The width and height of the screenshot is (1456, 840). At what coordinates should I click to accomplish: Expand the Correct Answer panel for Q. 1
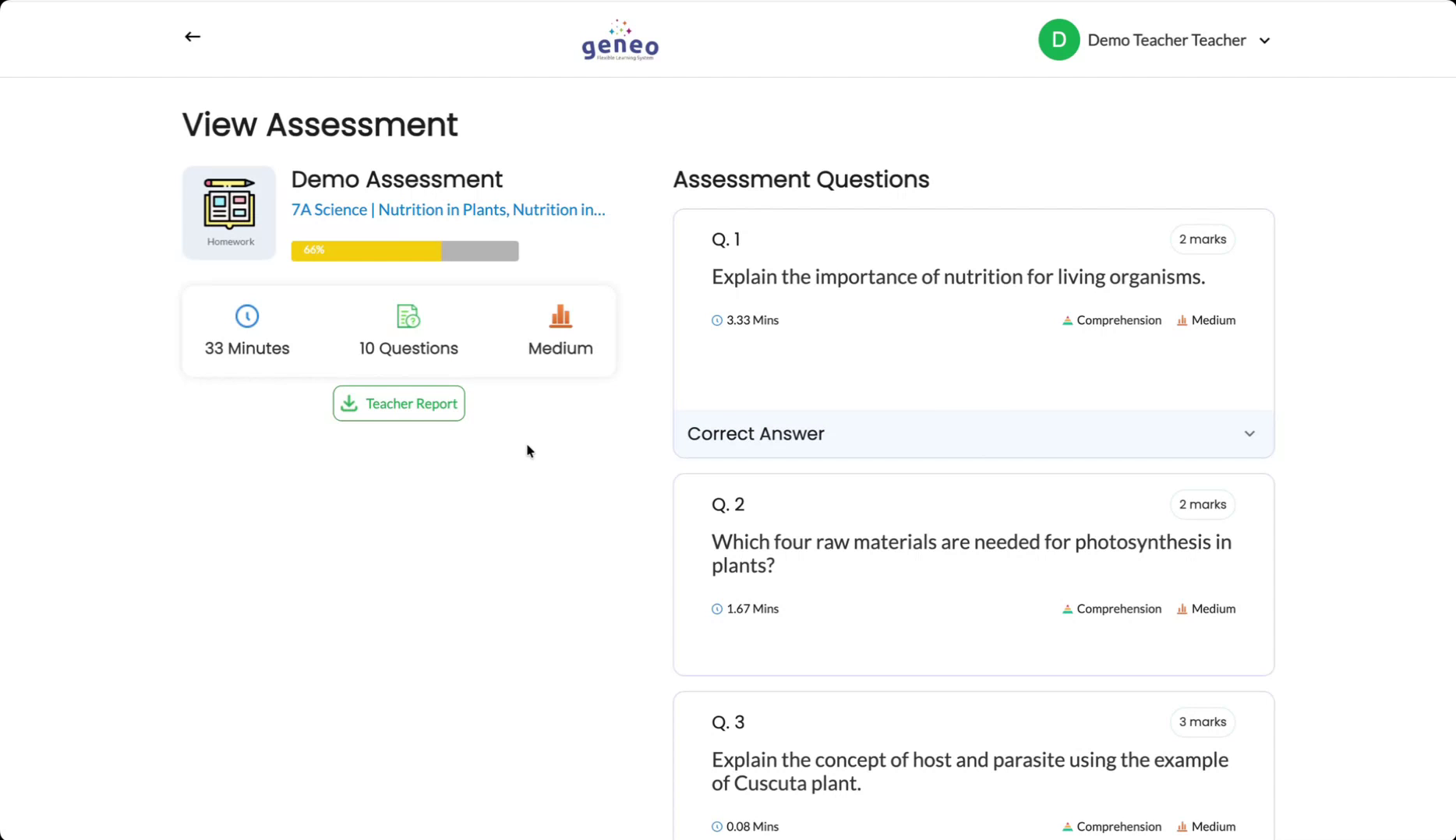(x=973, y=434)
